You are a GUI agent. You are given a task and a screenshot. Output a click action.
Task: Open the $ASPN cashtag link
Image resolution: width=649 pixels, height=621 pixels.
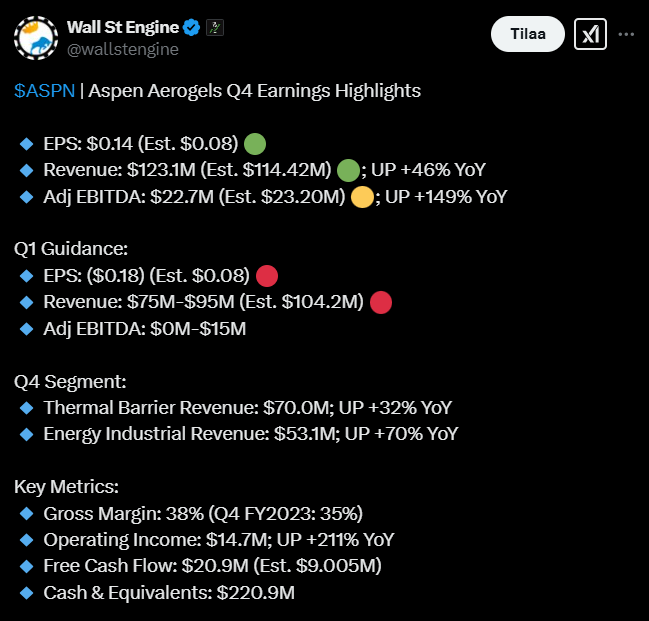43,91
